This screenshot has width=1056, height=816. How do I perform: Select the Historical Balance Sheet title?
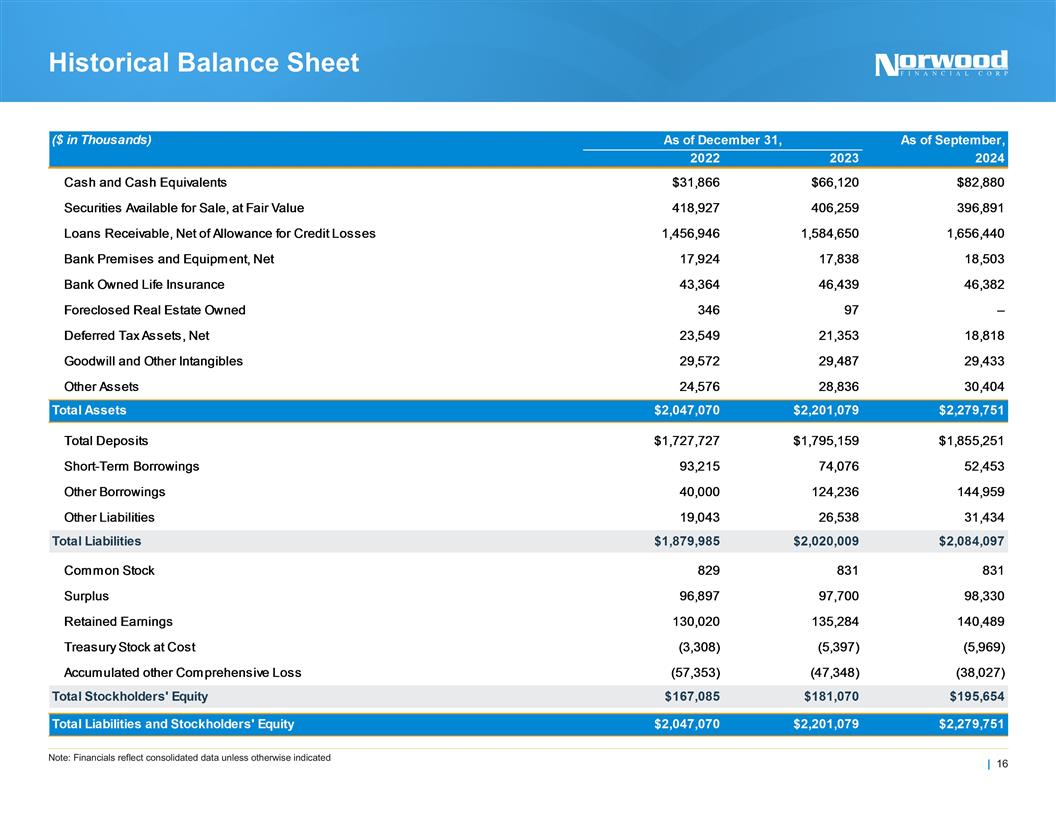[203, 63]
